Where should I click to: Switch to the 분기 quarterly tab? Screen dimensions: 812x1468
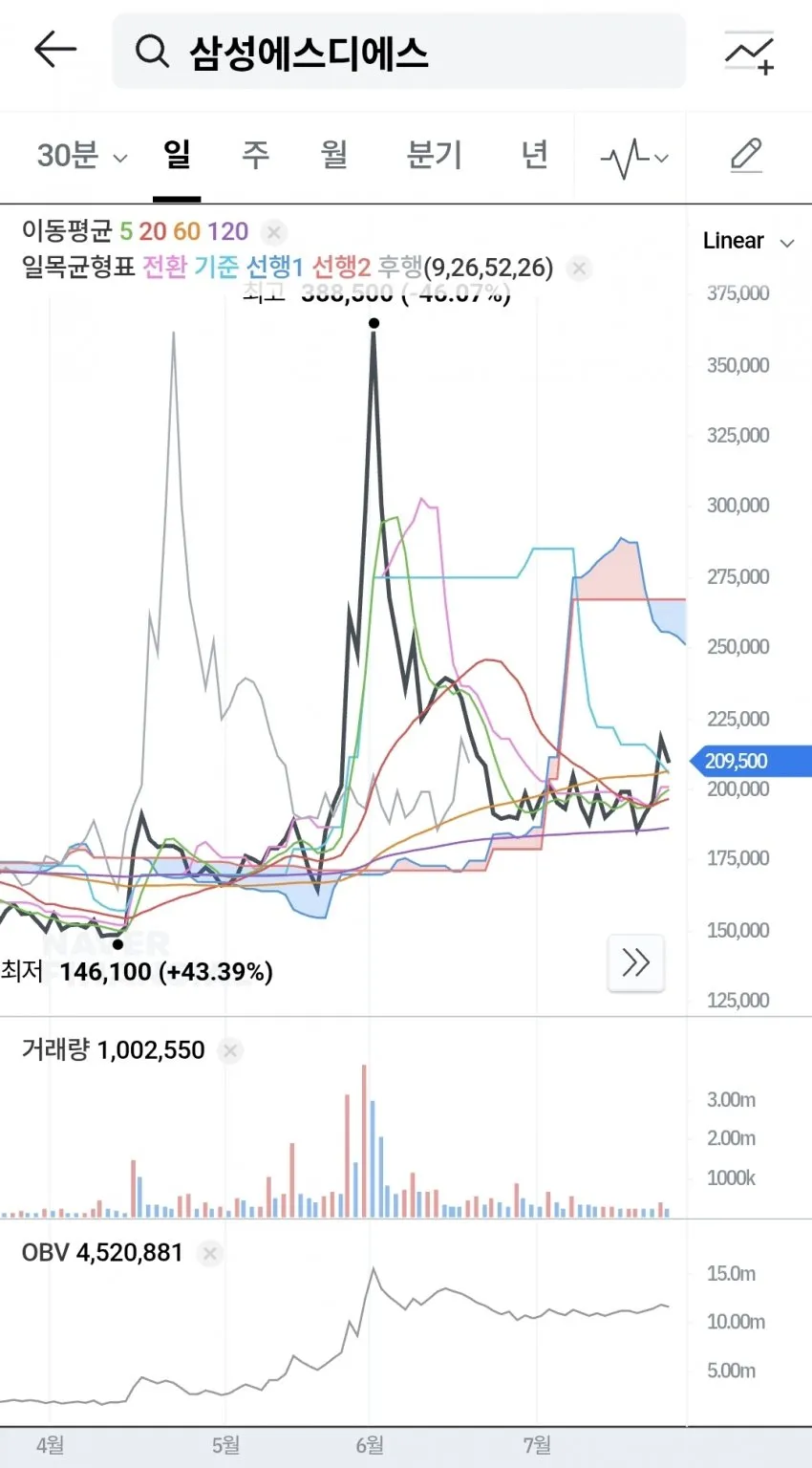pyautogui.click(x=435, y=154)
